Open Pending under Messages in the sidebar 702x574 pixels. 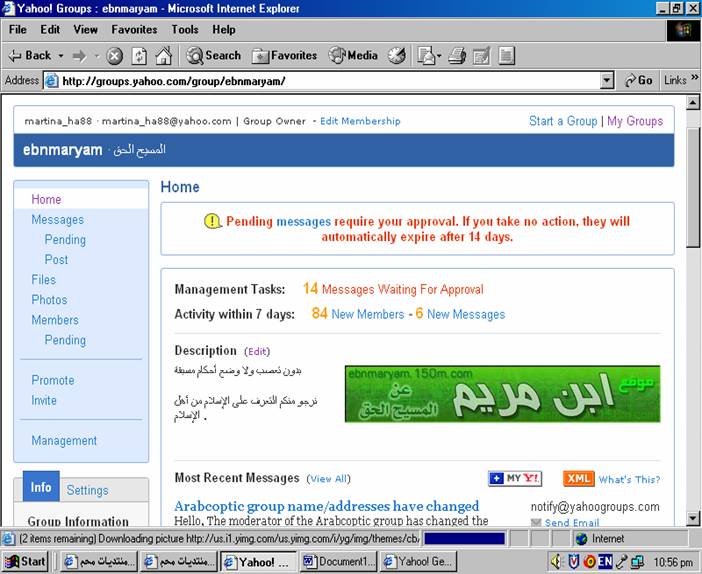65,240
